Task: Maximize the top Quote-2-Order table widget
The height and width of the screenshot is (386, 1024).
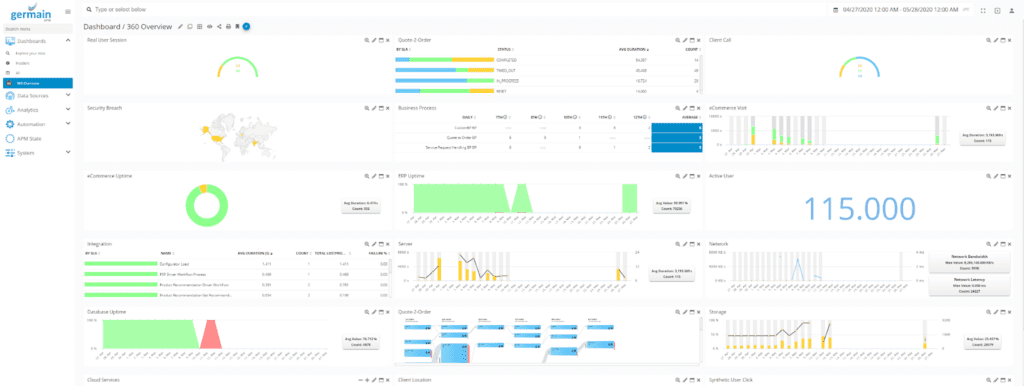Action: [692, 40]
